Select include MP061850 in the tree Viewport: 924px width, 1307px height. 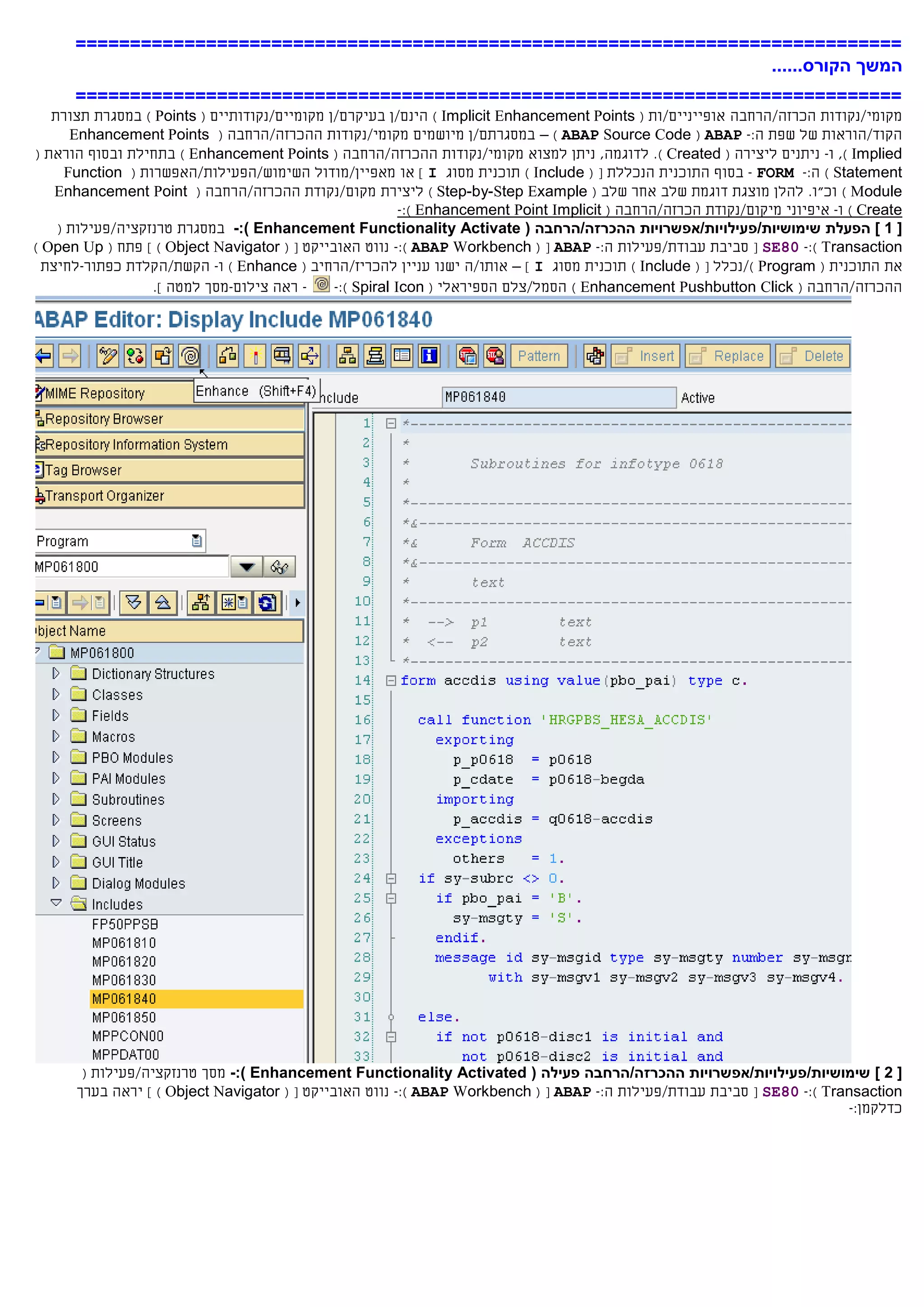(x=124, y=1018)
